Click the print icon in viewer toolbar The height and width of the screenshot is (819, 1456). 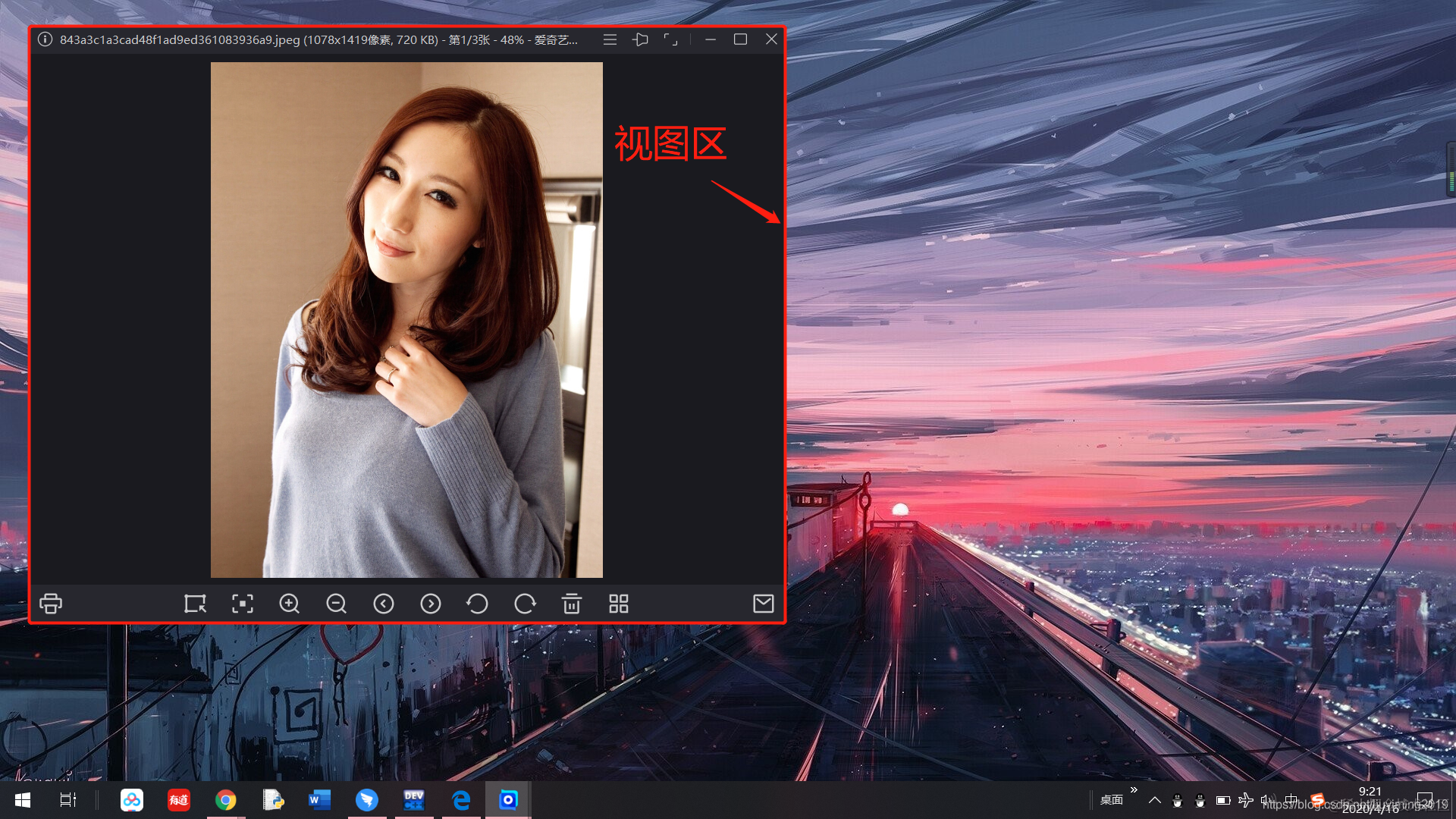coord(51,604)
